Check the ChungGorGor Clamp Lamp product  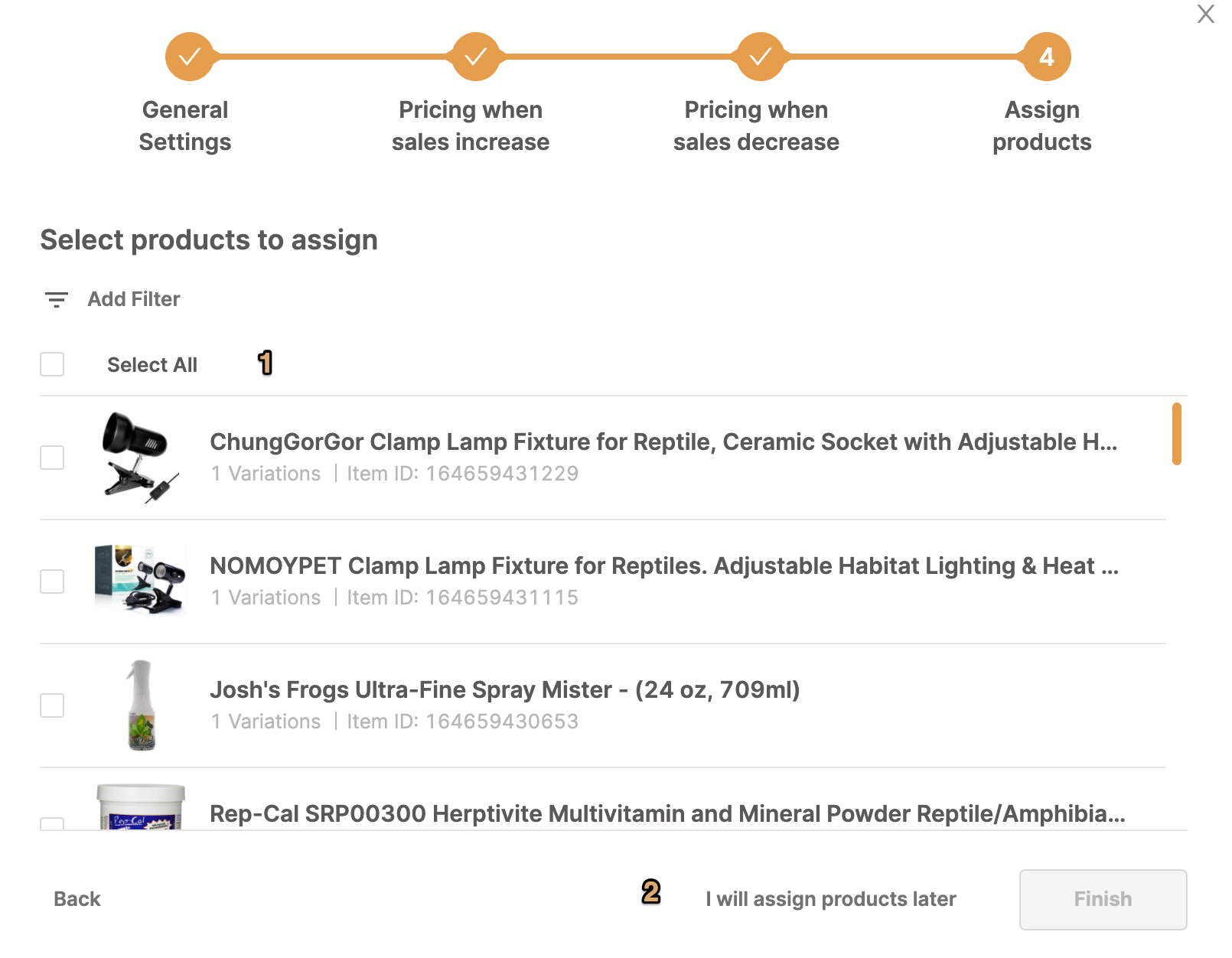pyautogui.click(x=52, y=458)
